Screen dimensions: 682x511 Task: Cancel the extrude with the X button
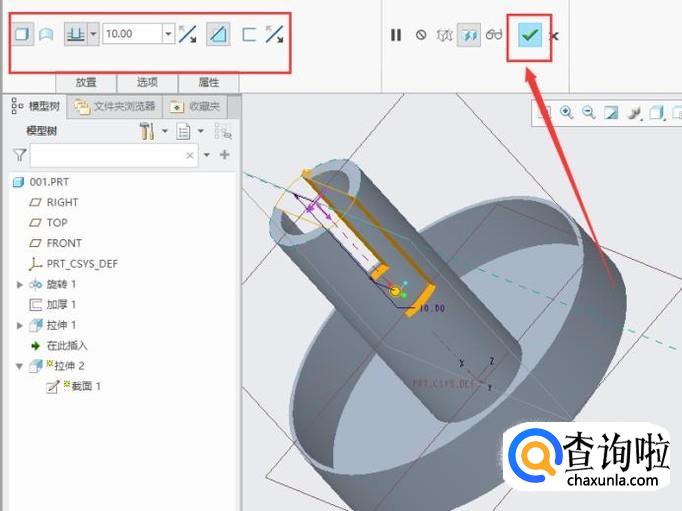pos(555,36)
